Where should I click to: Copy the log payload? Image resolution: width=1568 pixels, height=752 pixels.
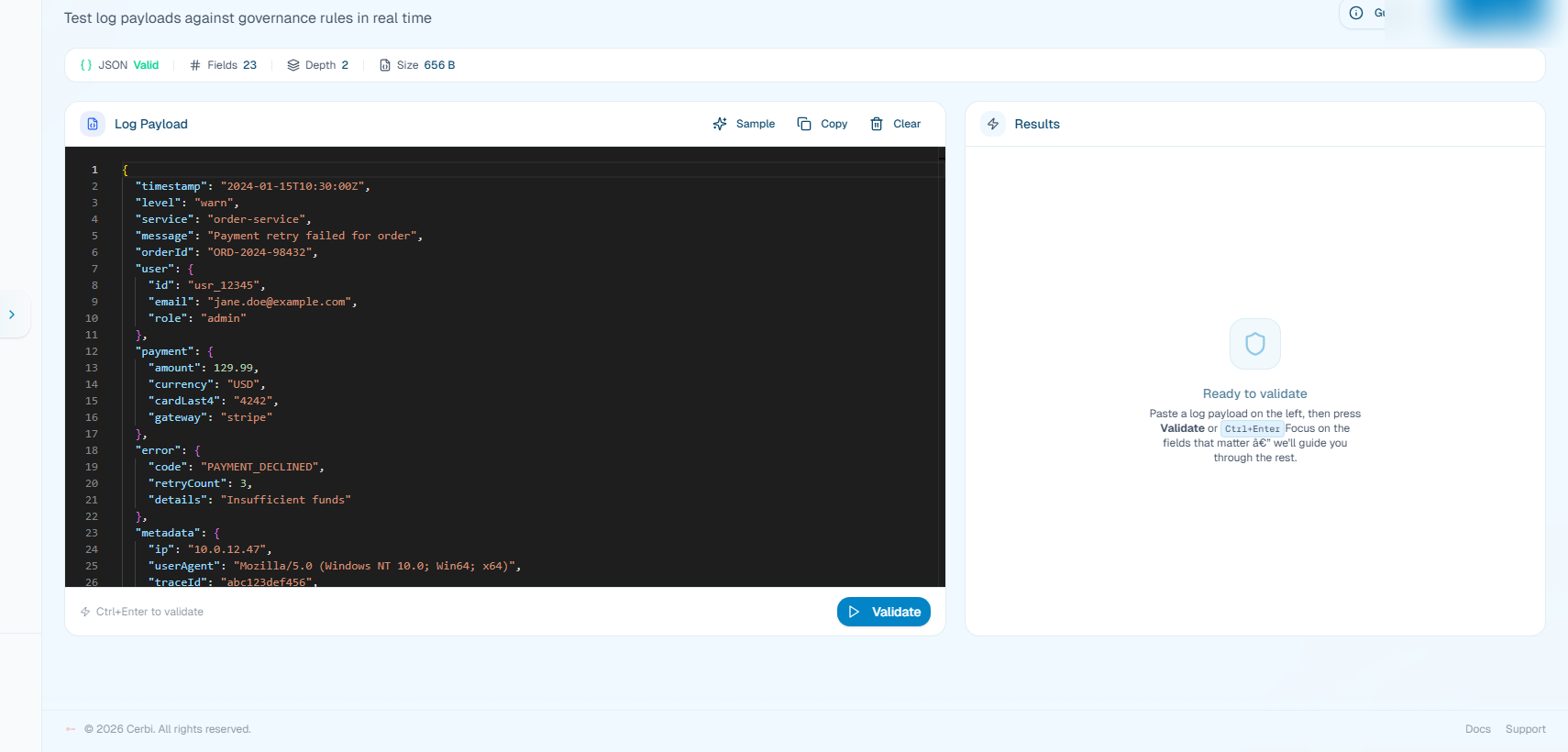click(823, 124)
